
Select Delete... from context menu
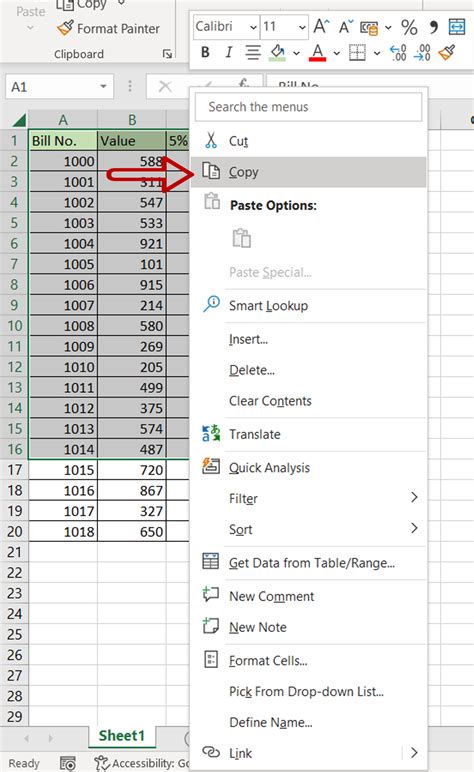pyautogui.click(x=308, y=370)
